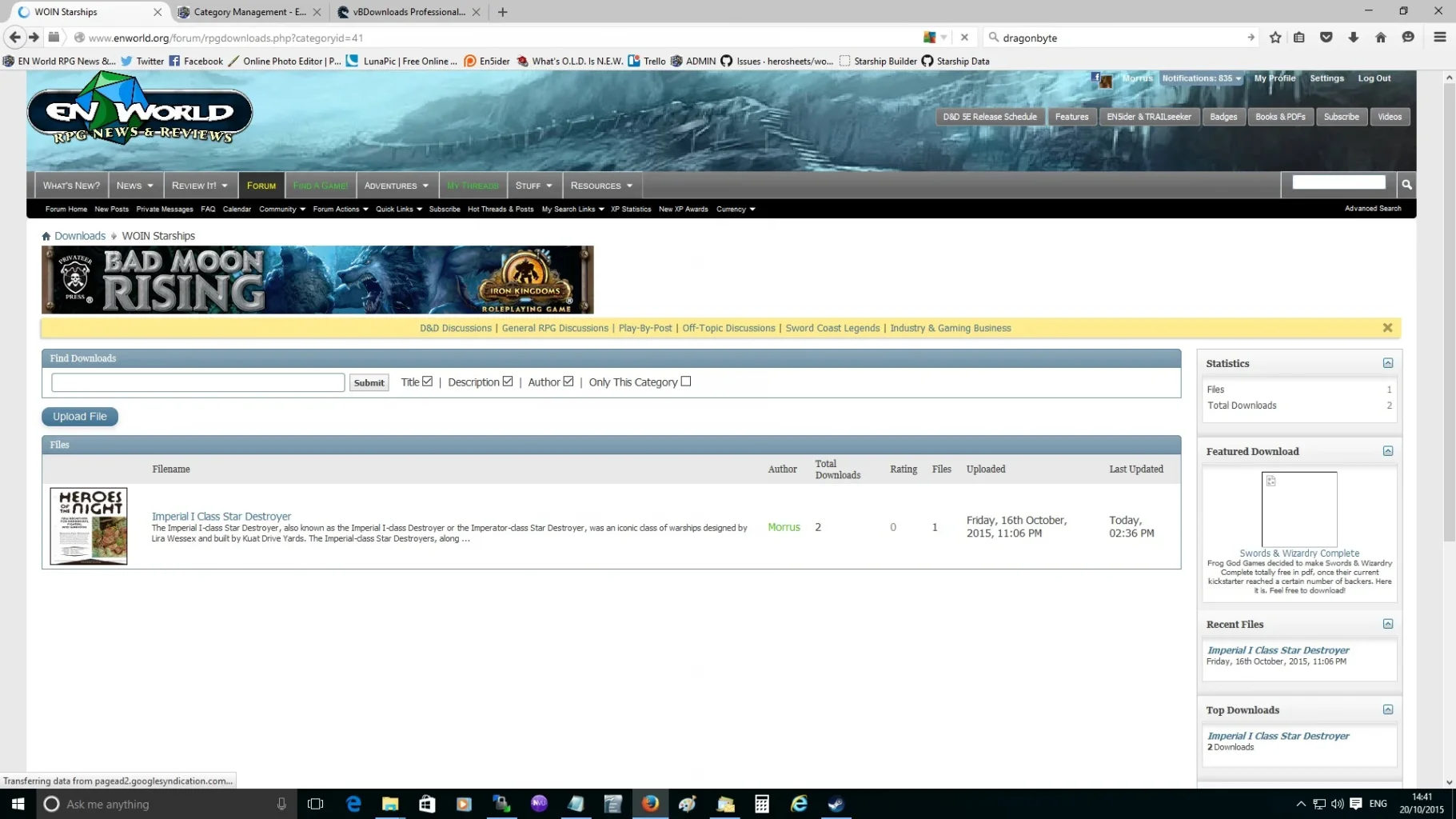Open the Stuff navigation menu
The image size is (1456, 819).
[534, 186]
